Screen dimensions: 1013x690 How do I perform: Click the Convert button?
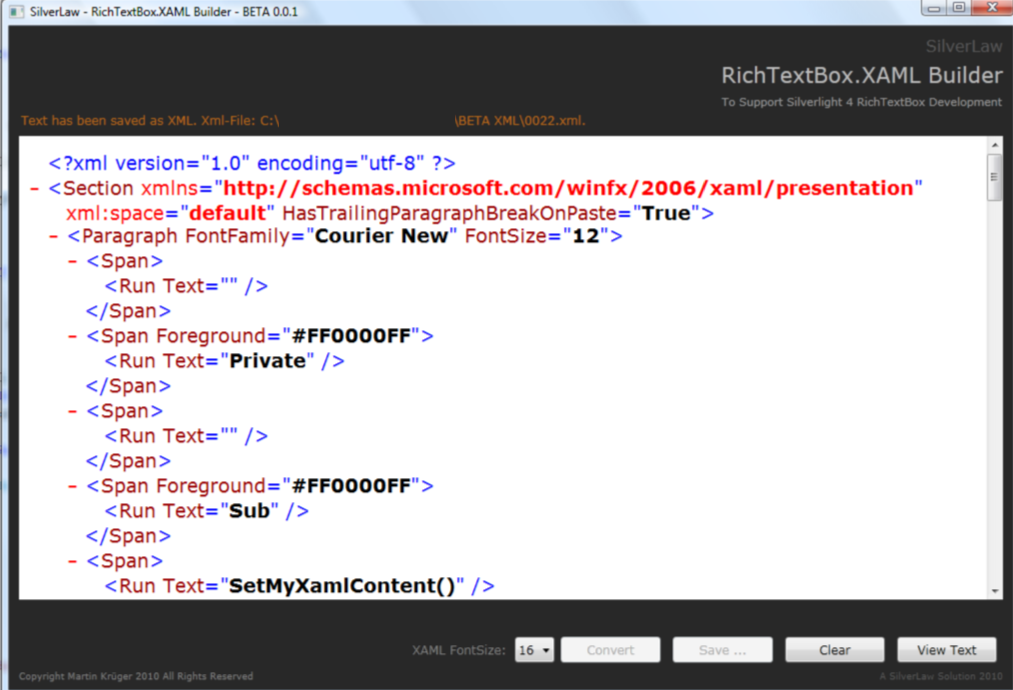tap(610, 649)
